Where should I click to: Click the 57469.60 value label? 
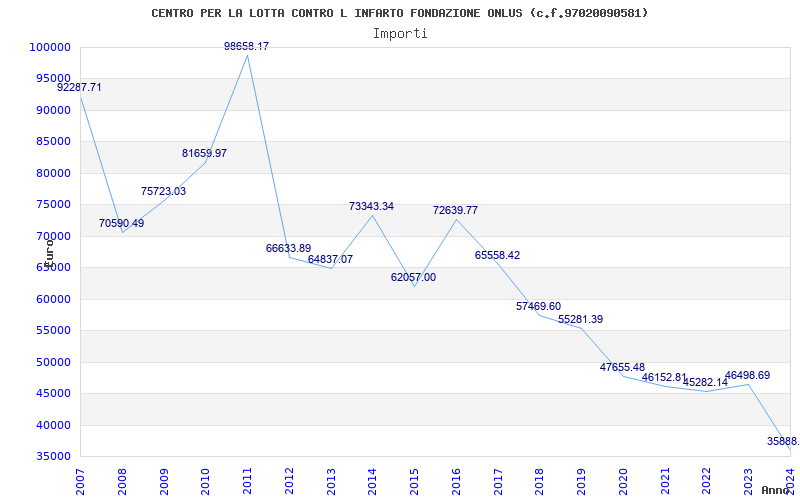pos(538,306)
